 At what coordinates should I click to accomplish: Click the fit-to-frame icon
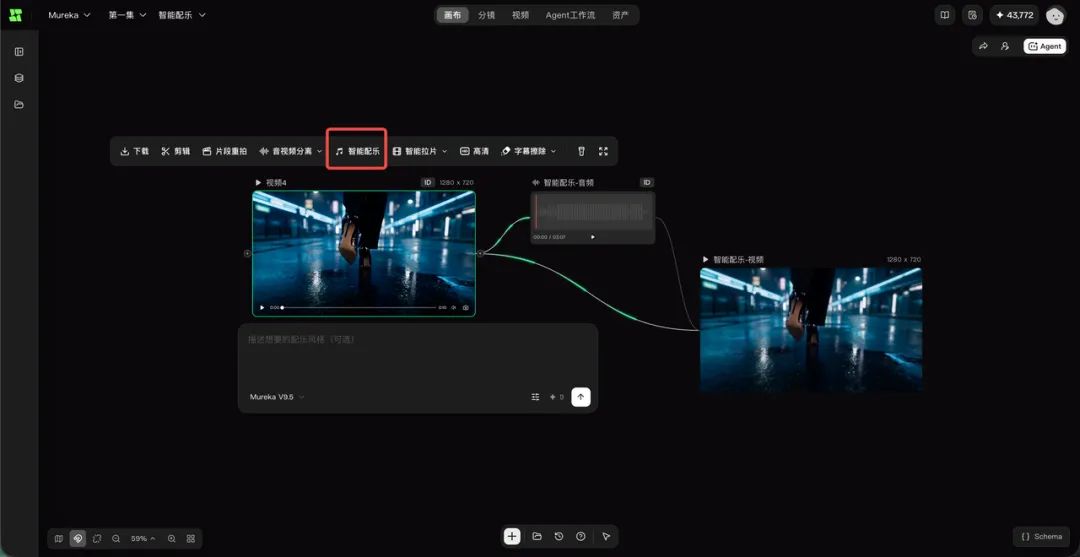click(97, 538)
